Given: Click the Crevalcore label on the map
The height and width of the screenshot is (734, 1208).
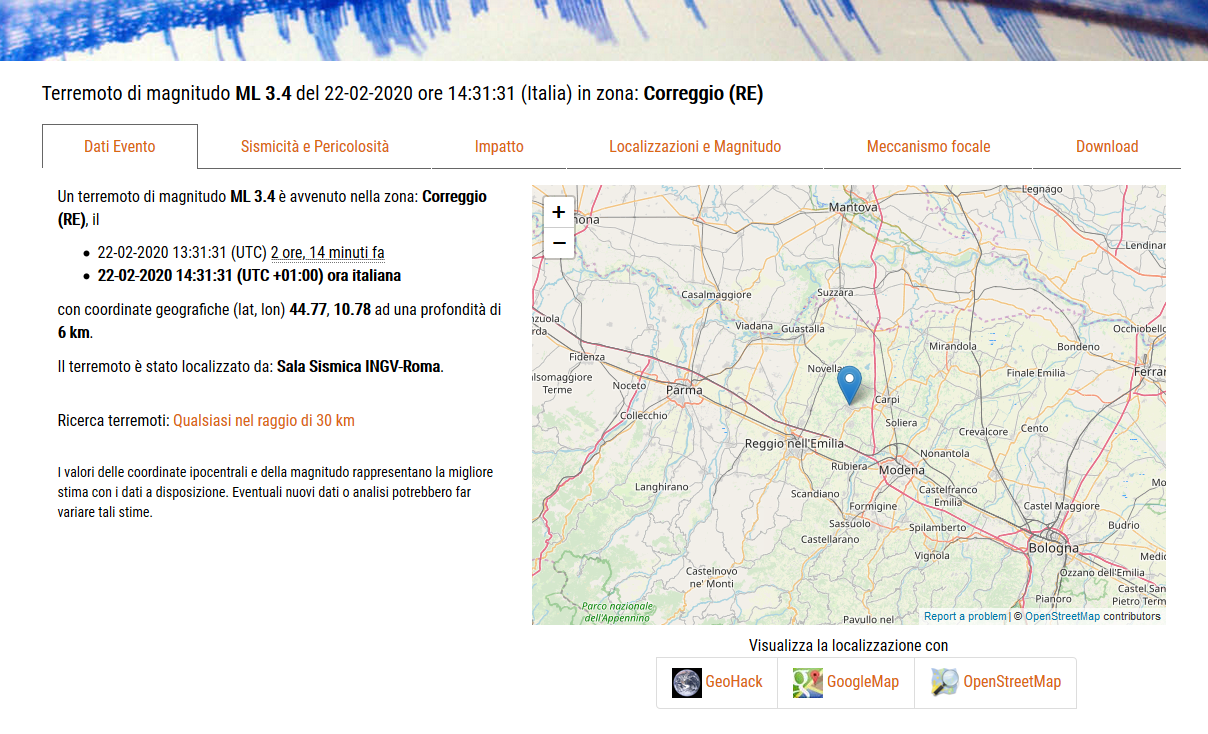Looking at the screenshot, I should click(983, 432).
